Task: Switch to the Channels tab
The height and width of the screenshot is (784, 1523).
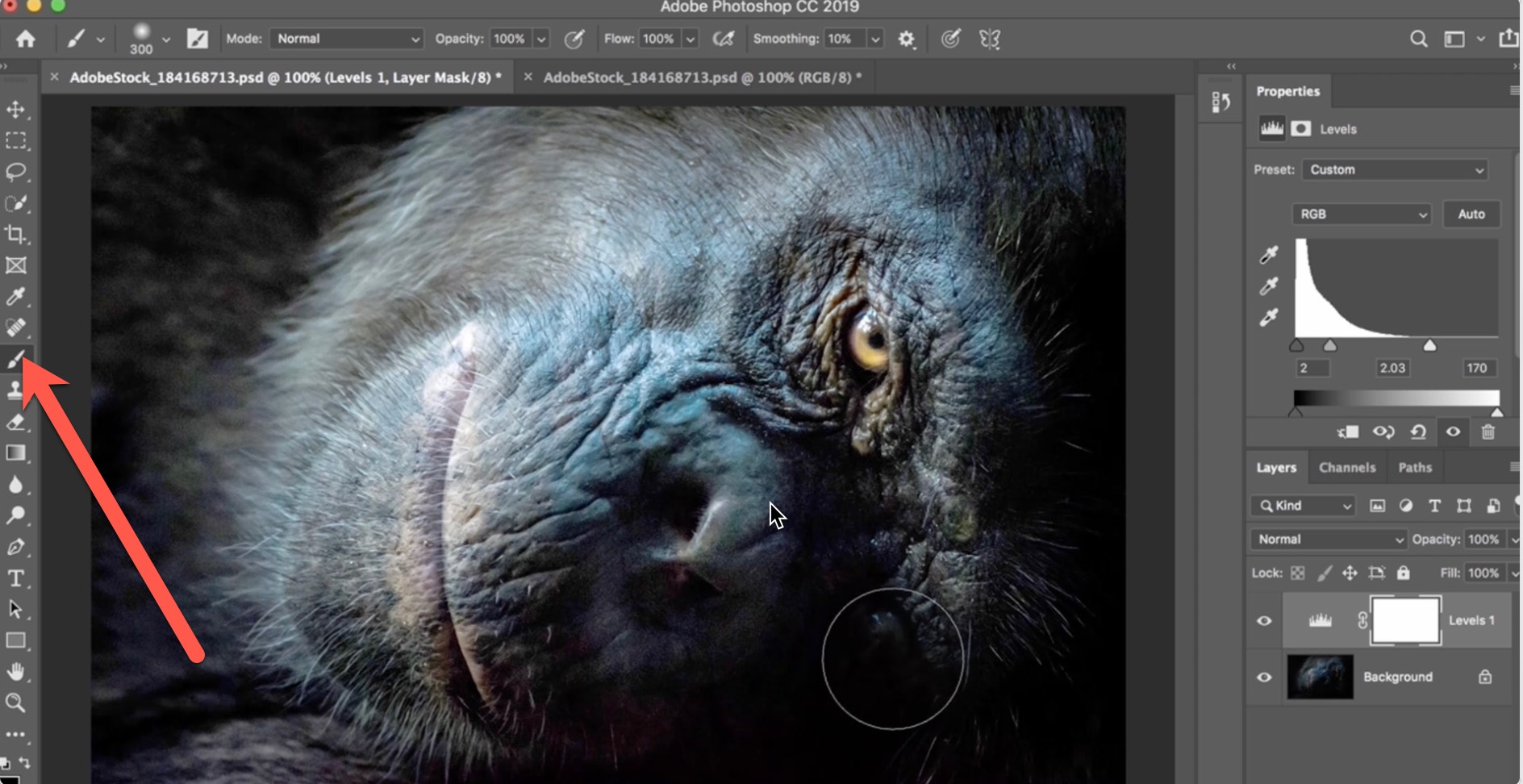Action: (1346, 468)
